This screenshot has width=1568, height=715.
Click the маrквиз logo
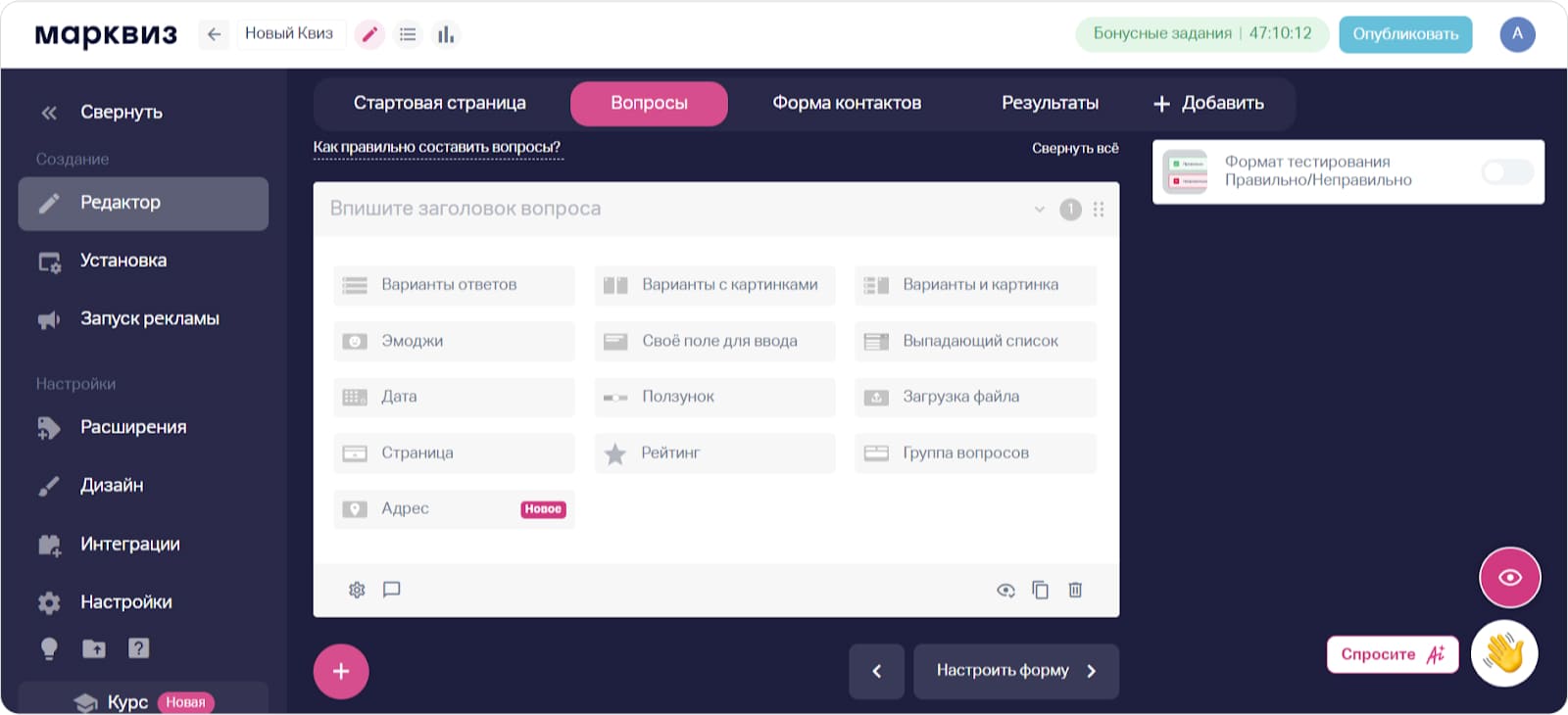click(x=106, y=35)
